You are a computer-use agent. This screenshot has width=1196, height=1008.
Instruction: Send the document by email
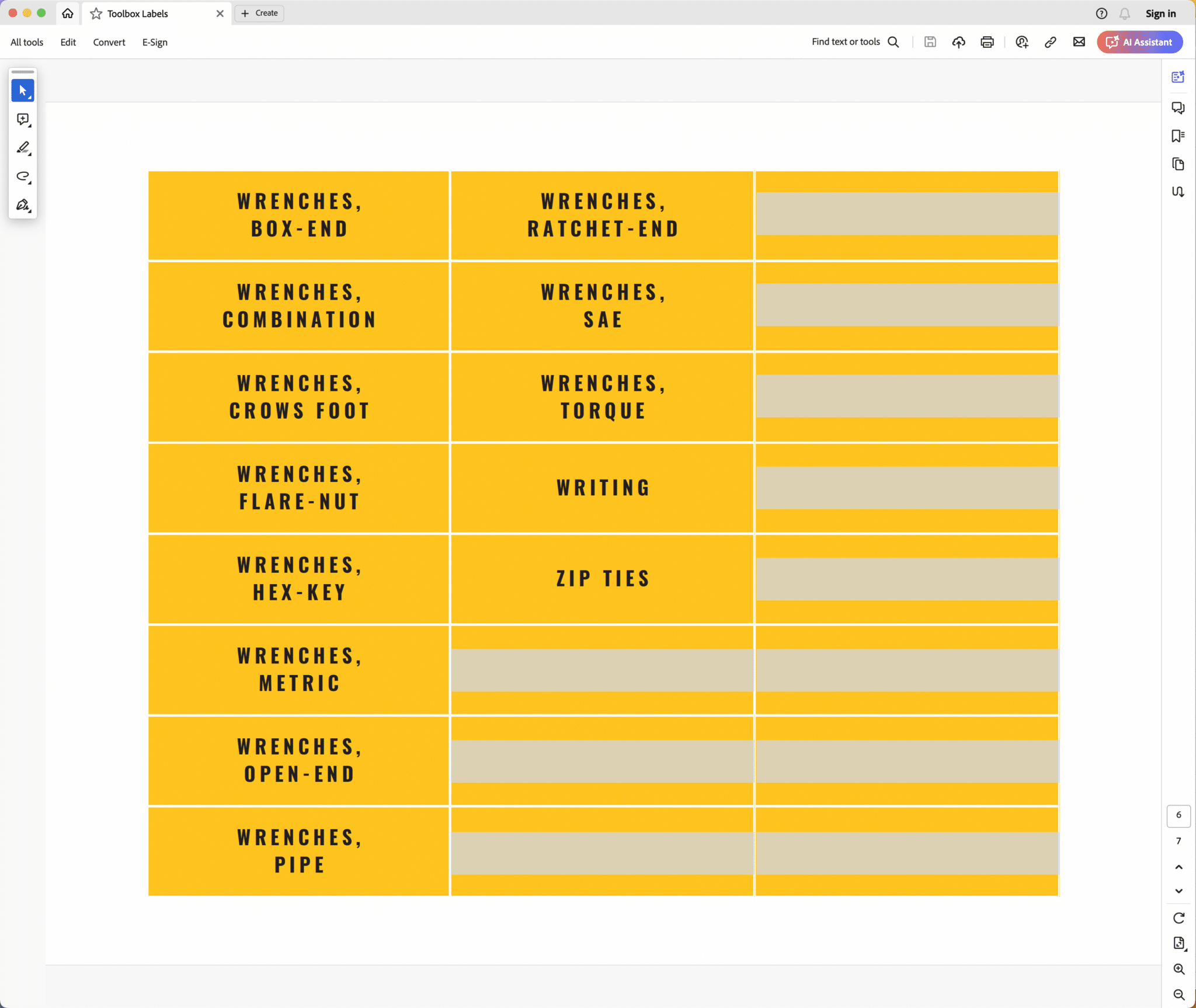point(1079,42)
